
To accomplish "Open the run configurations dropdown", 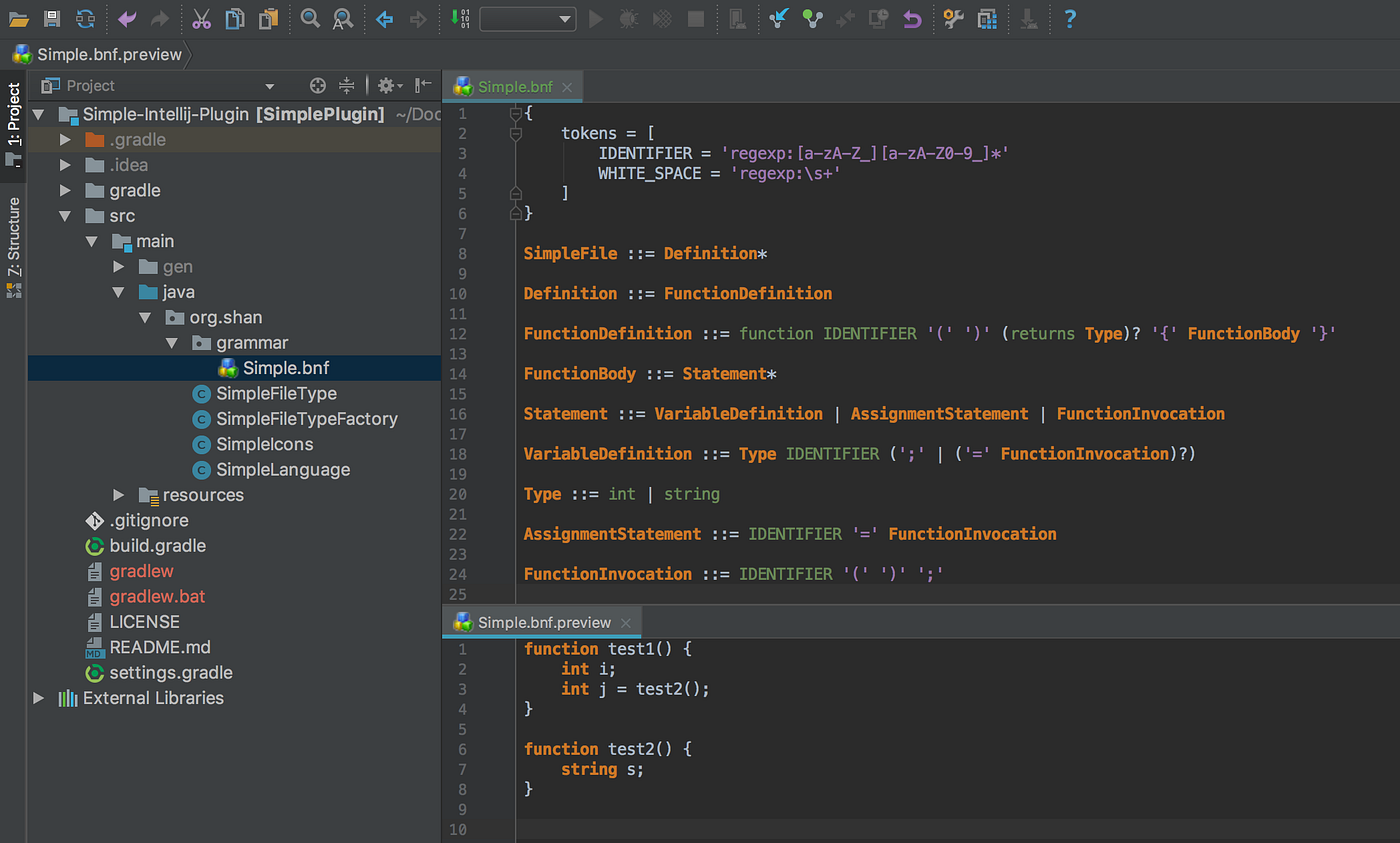I will click(528, 18).
